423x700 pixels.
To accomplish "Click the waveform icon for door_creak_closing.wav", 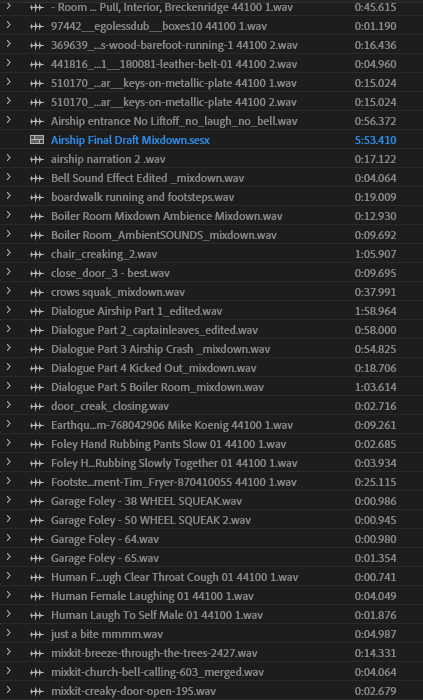I will [37, 406].
